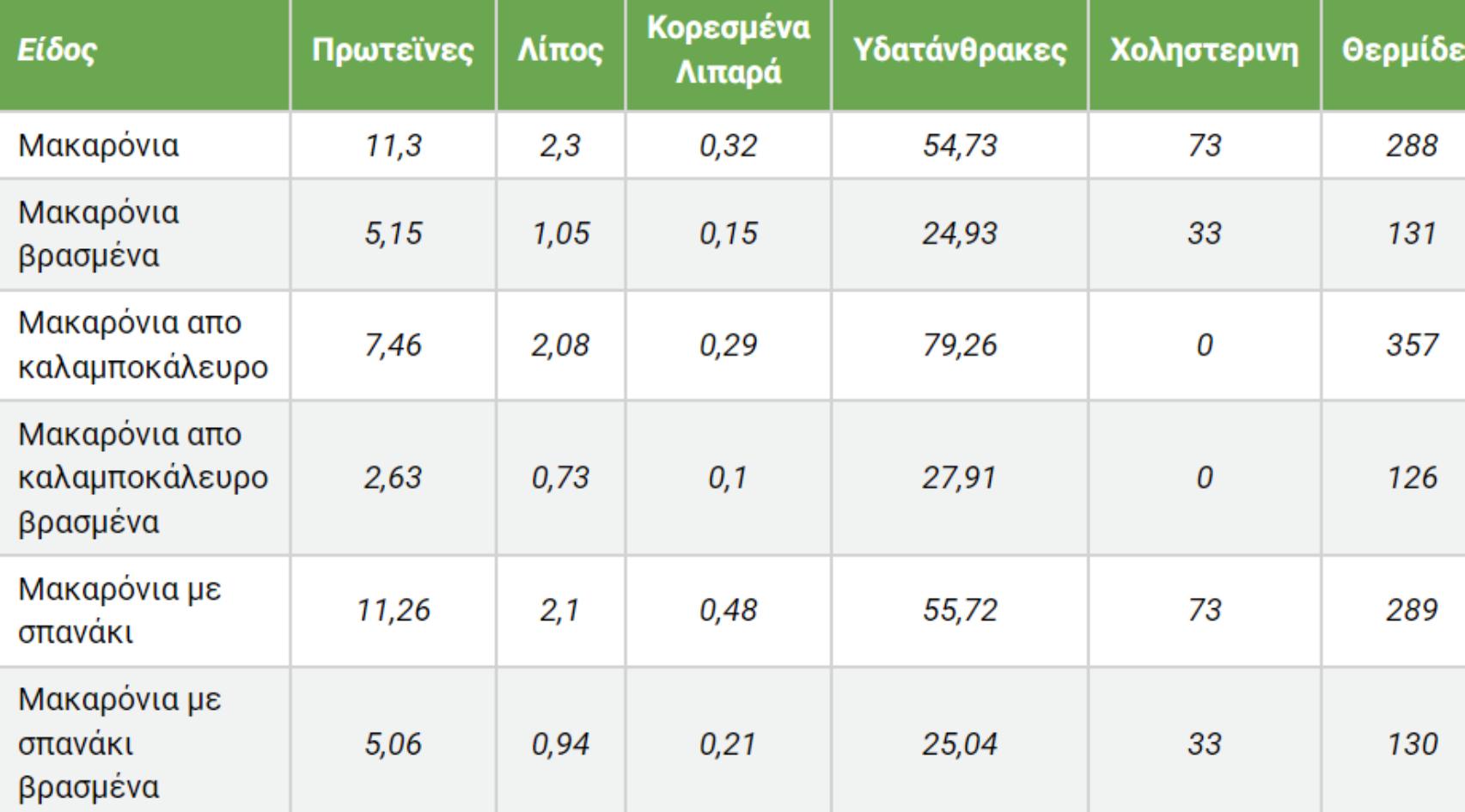Image resolution: width=1465 pixels, height=812 pixels.
Task: Select the carbohydrates value 79,26
Action: coord(959,345)
